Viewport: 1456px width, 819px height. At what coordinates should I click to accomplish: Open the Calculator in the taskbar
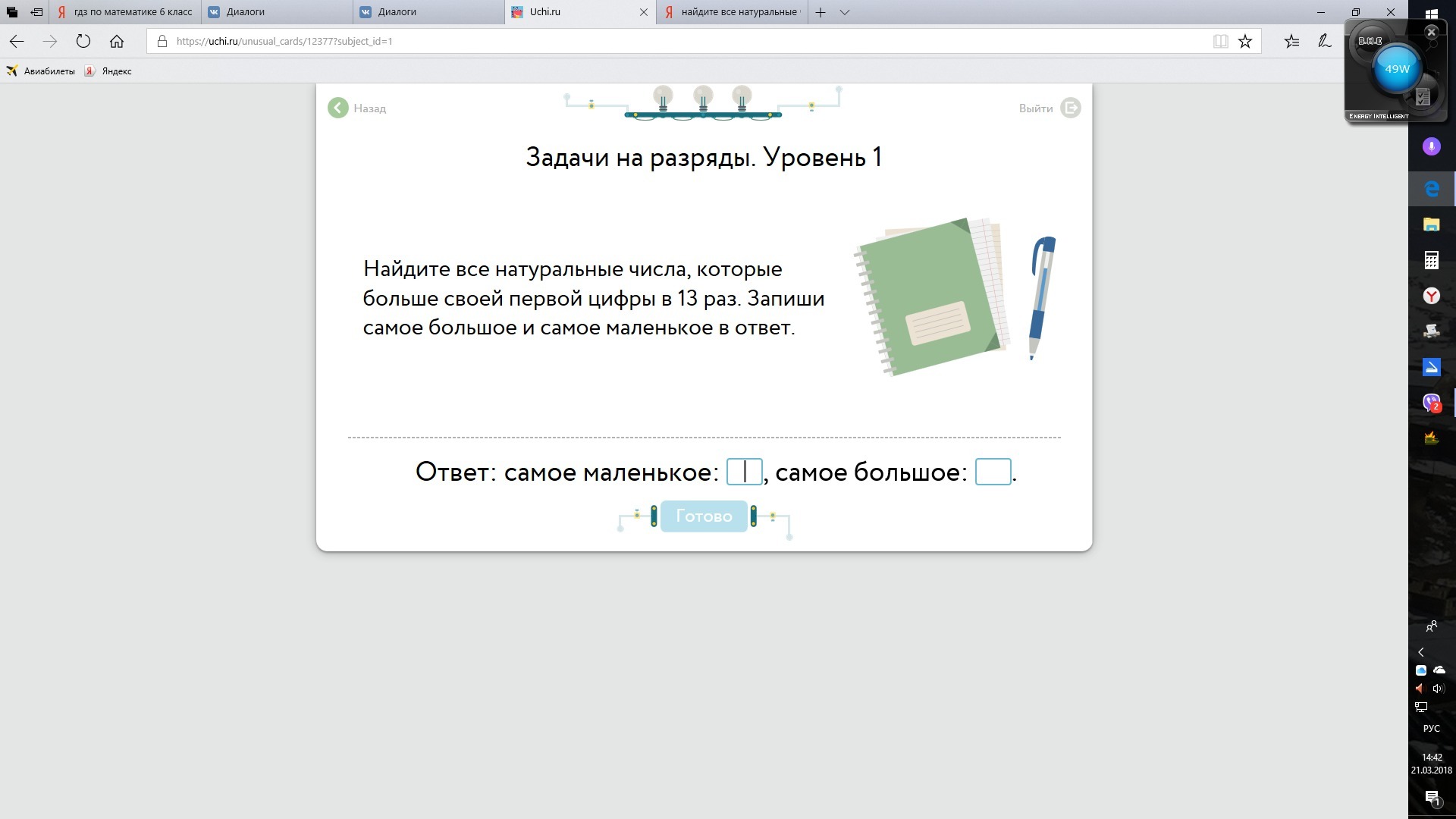1431,260
